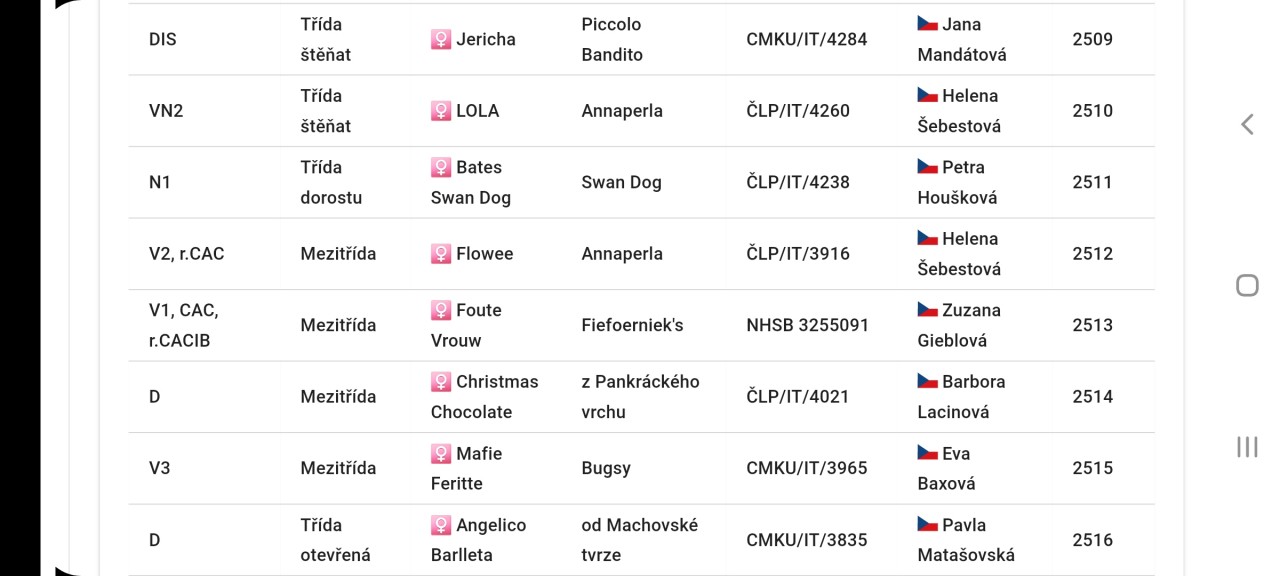Click the female symbol icon beside LOLA
This screenshot has width=1280, height=576.
441,111
